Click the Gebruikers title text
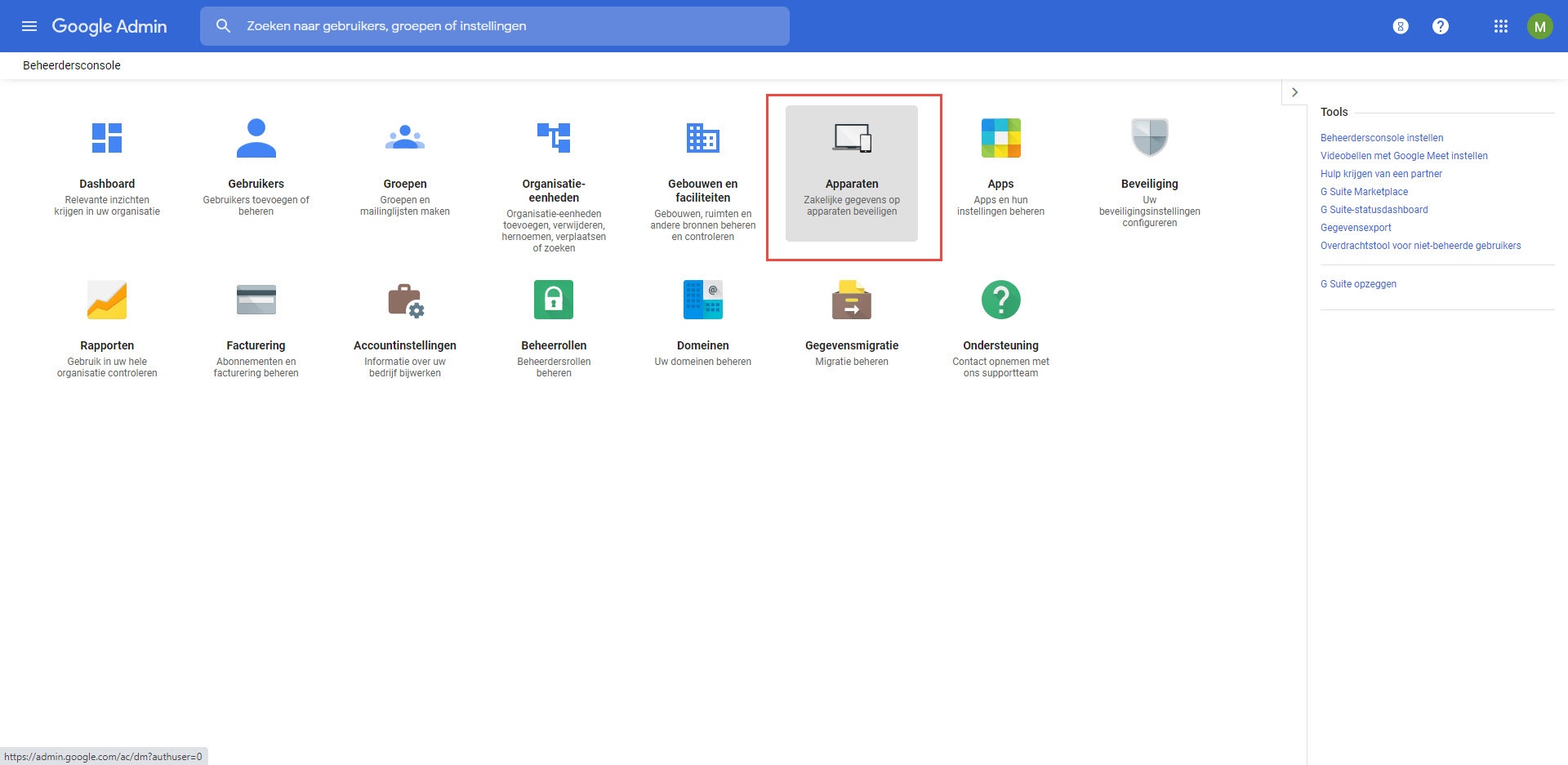 (x=256, y=184)
